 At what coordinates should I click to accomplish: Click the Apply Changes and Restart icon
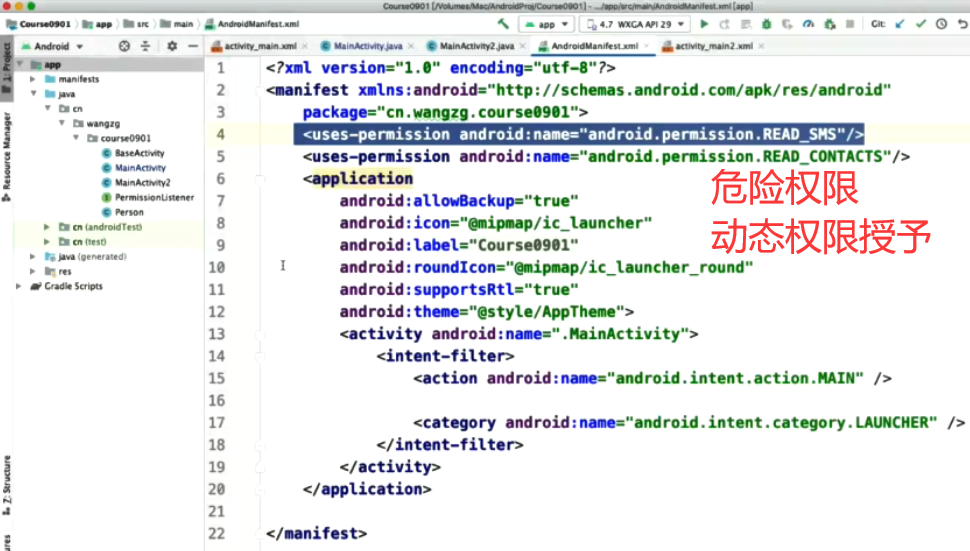(x=724, y=24)
